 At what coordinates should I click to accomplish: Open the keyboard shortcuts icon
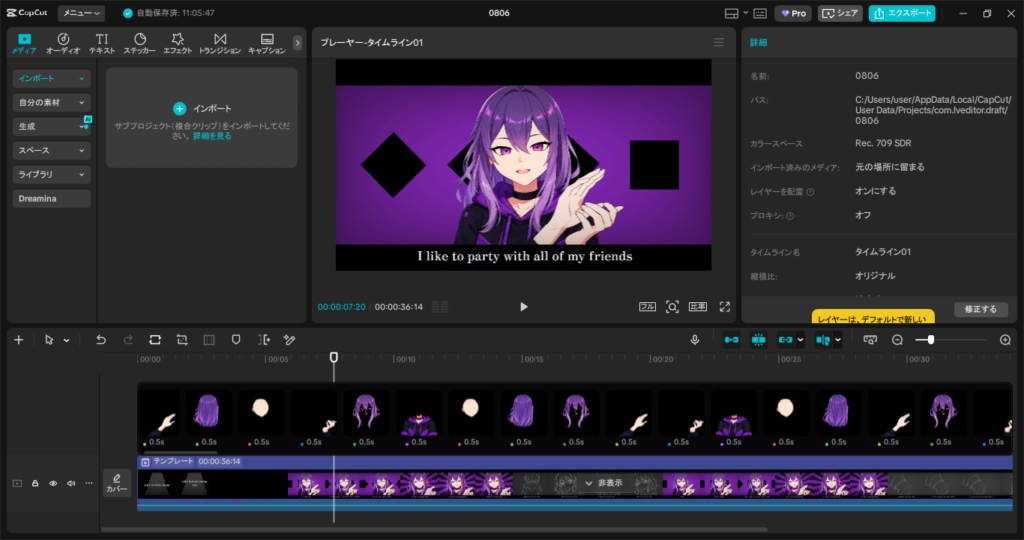coord(760,13)
